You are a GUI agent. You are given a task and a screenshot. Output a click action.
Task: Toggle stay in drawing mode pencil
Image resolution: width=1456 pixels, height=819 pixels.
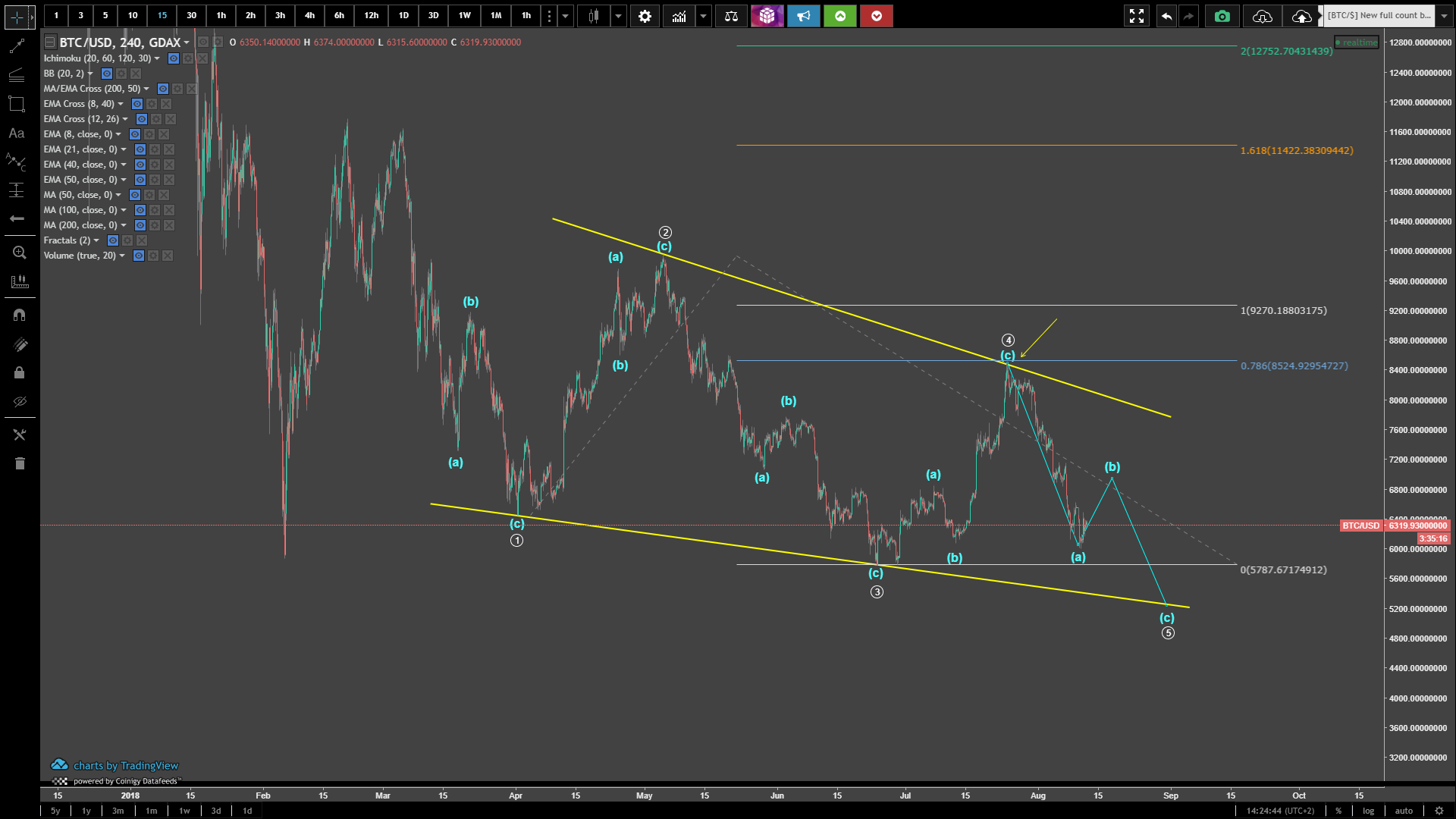tap(20, 344)
